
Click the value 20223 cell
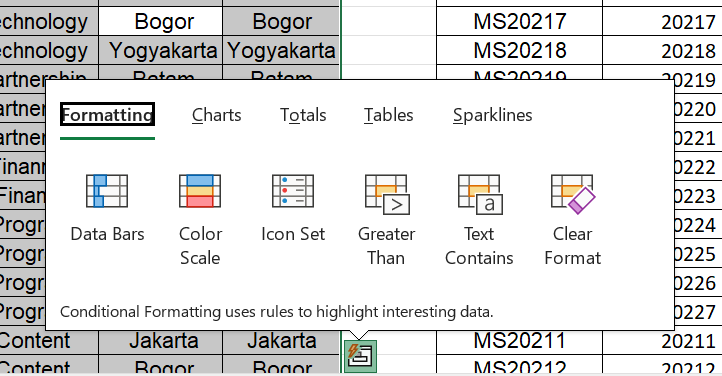698,196
